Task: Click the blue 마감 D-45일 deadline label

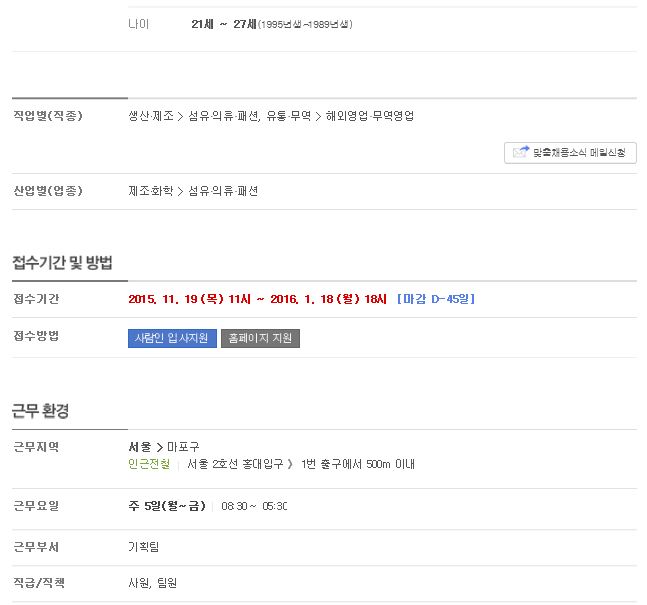Action: click(436, 299)
